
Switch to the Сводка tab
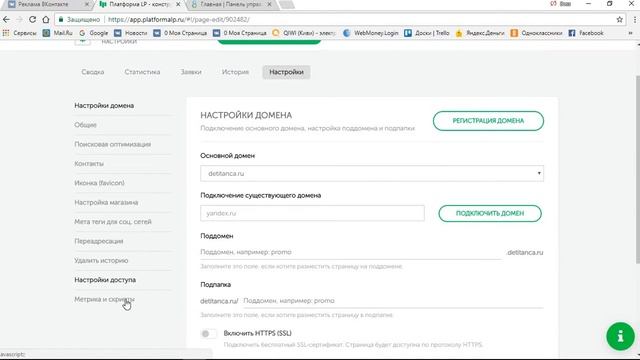pos(93,72)
